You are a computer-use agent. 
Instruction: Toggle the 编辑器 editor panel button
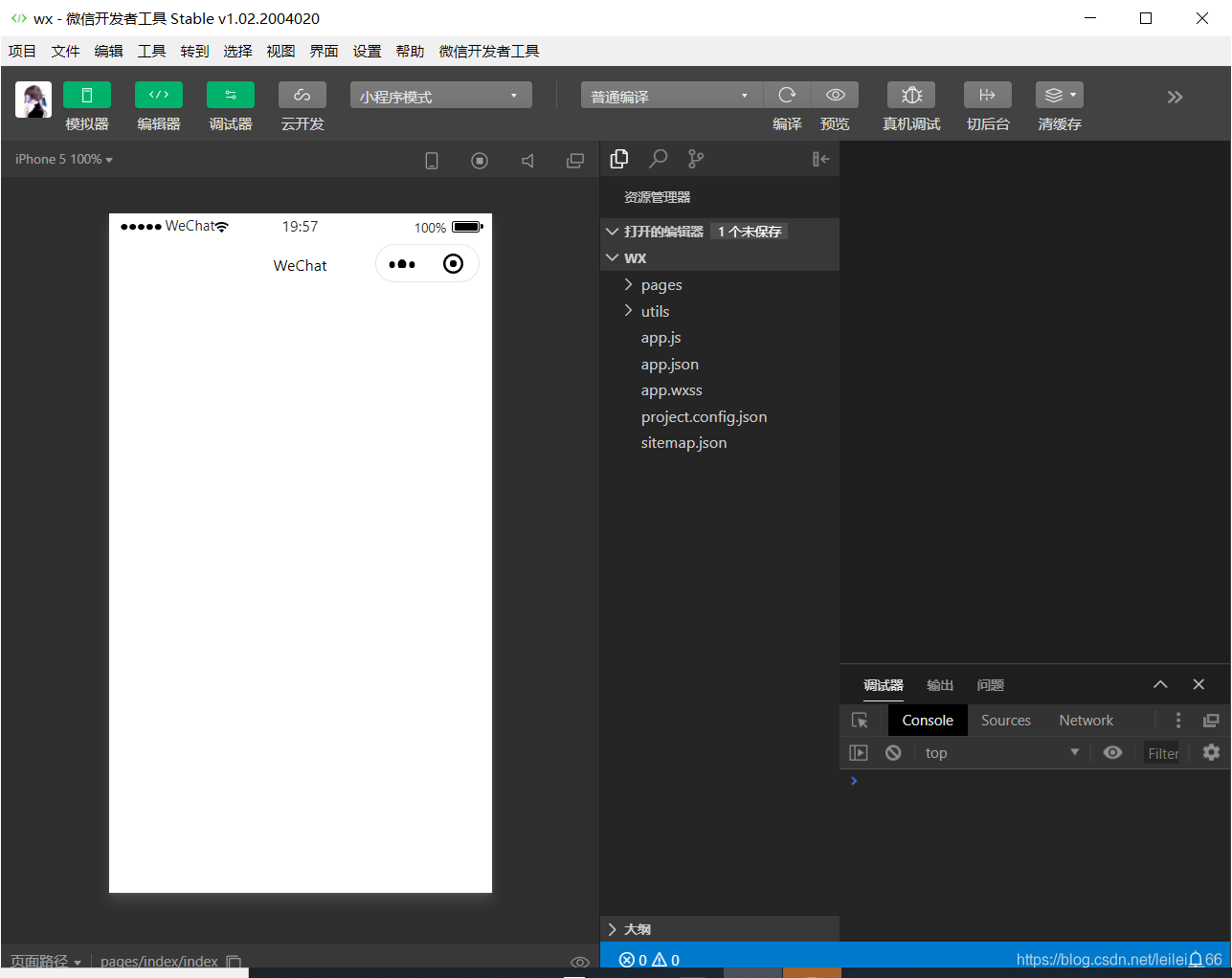tap(159, 95)
